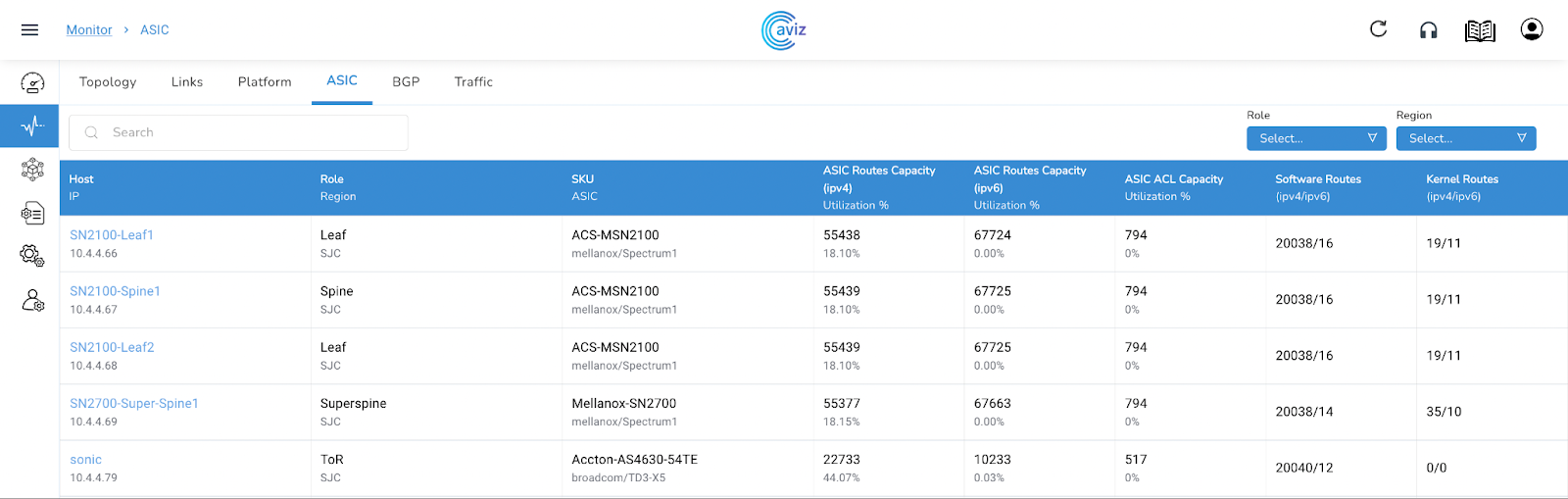Click the Monitor breadcrumb link
The image size is (1568, 499).
89,30
